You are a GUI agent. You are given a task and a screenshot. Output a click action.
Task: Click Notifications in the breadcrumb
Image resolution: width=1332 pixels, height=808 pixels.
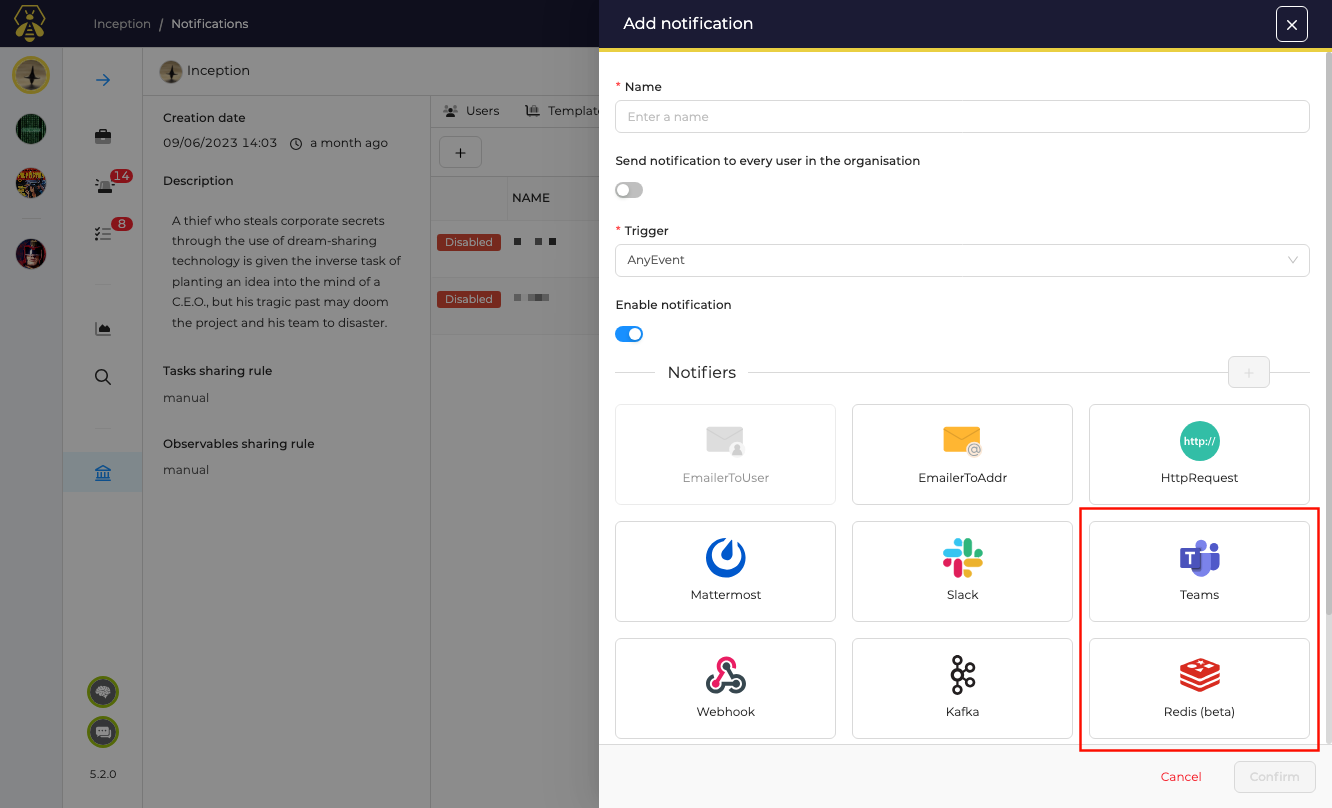click(209, 24)
